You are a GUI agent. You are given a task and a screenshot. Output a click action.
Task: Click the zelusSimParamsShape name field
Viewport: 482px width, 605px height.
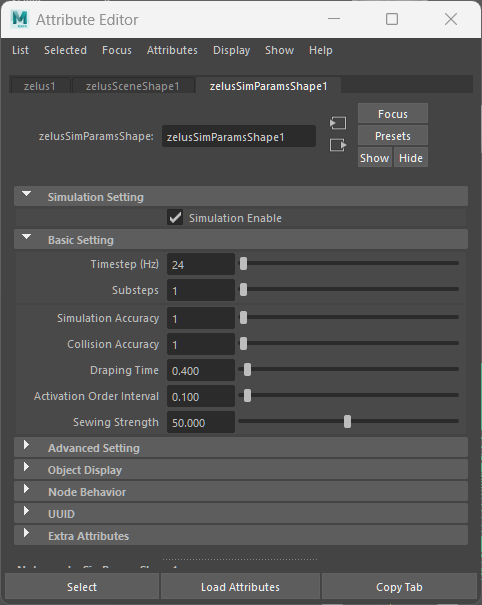(x=239, y=137)
